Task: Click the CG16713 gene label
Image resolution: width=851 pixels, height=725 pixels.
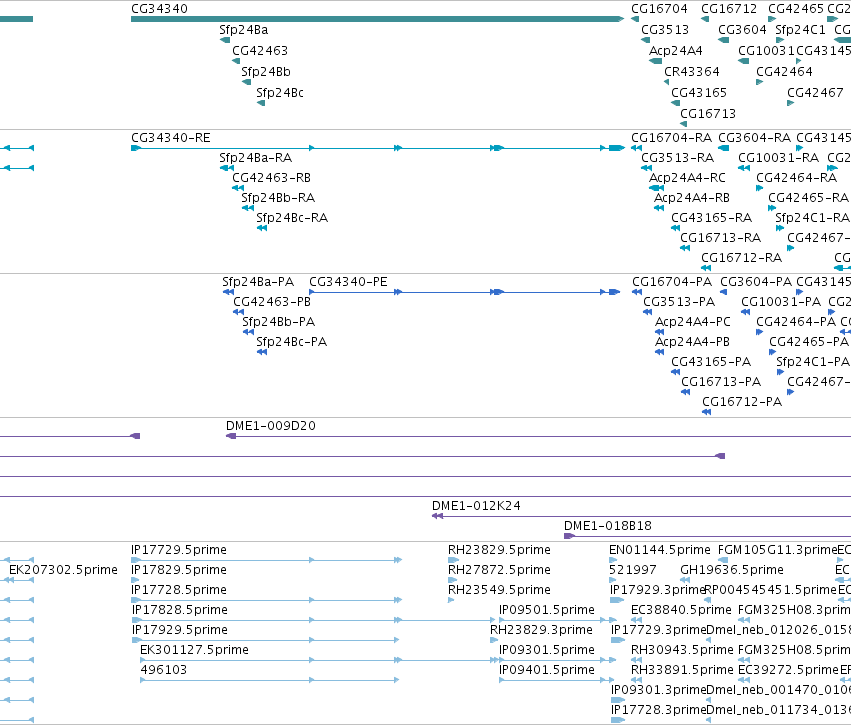Action: pos(708,115)
